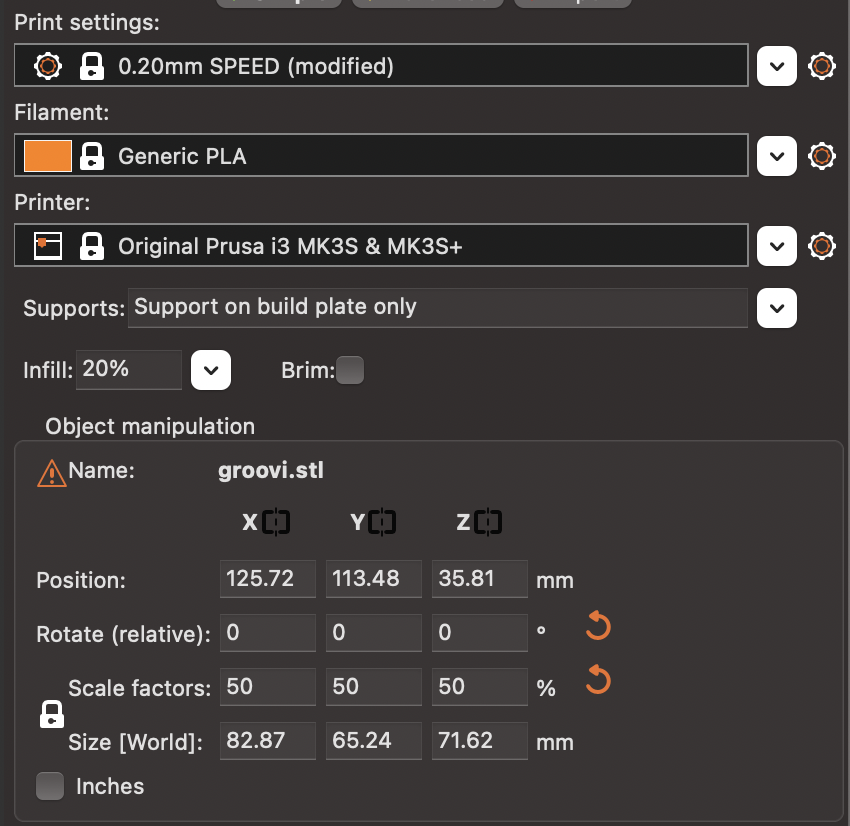This screenshot has width=850, height=826.
Task: Click the Position X field
Action: (267, 580)
